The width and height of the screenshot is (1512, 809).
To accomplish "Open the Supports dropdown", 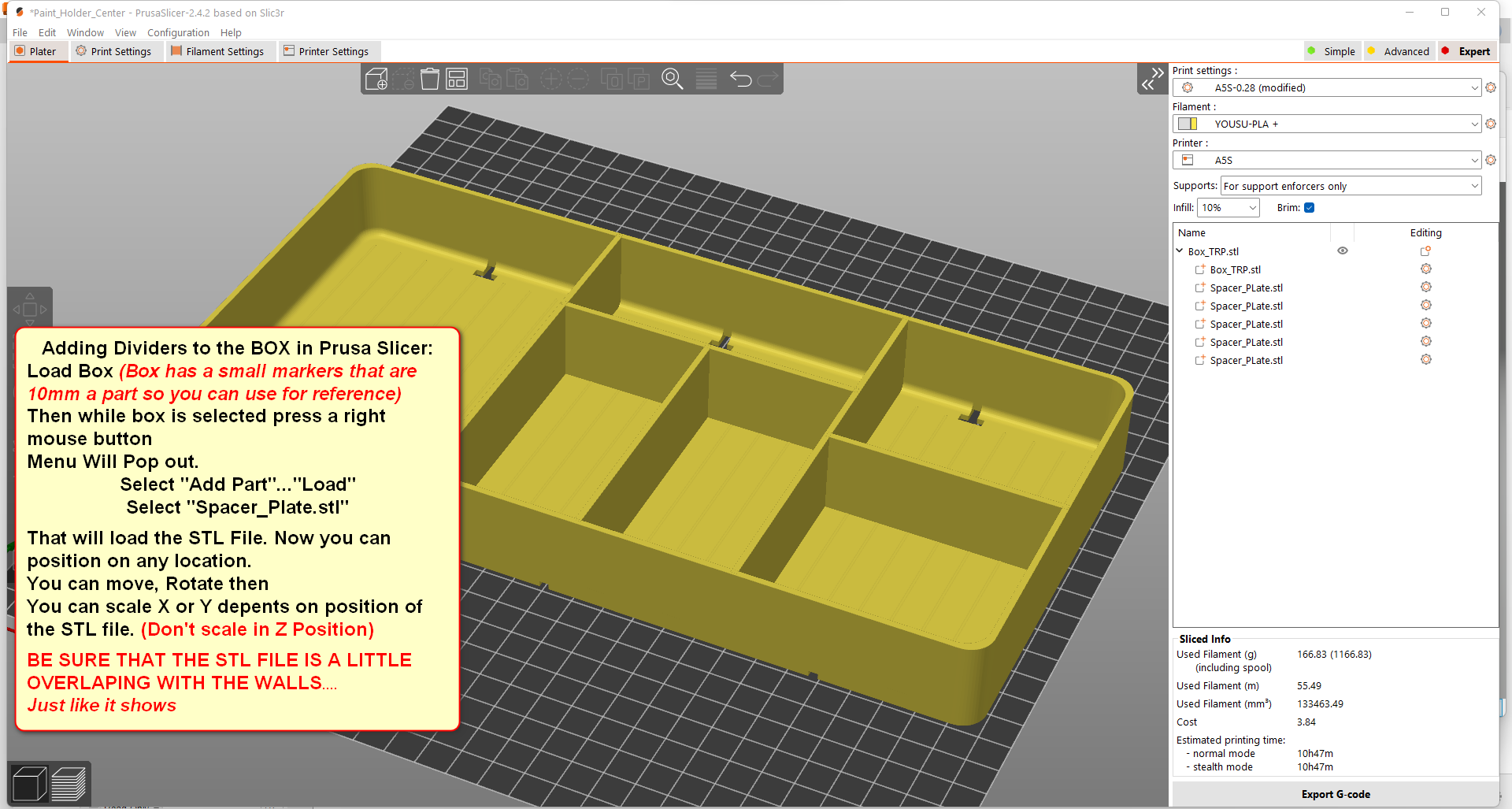I will [1350, 185].
